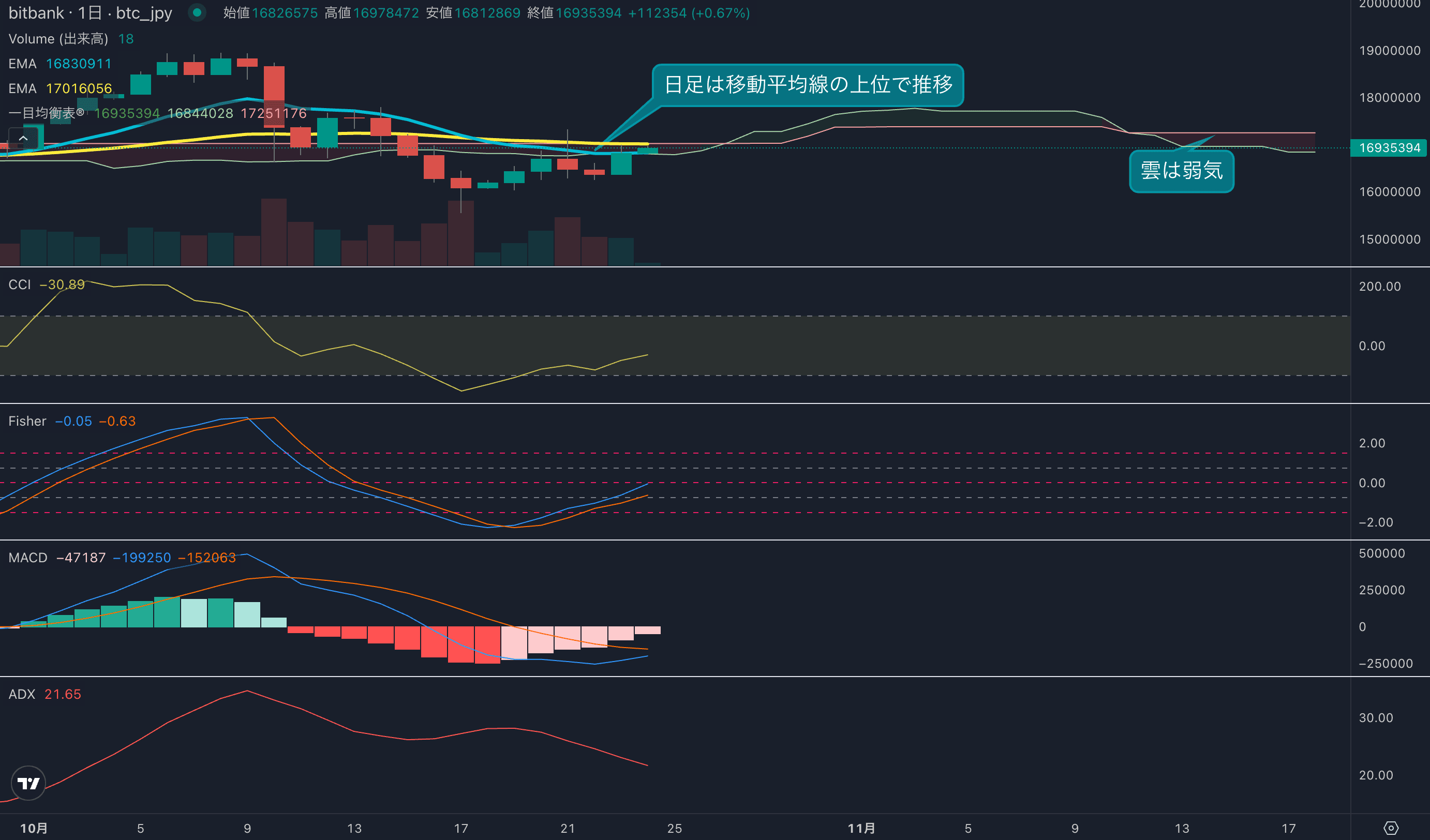Image resolution: width=1430 pixels, height=840 pixels.
Task: Click the 18000000 price axis level
Action: pos(1389,98)
